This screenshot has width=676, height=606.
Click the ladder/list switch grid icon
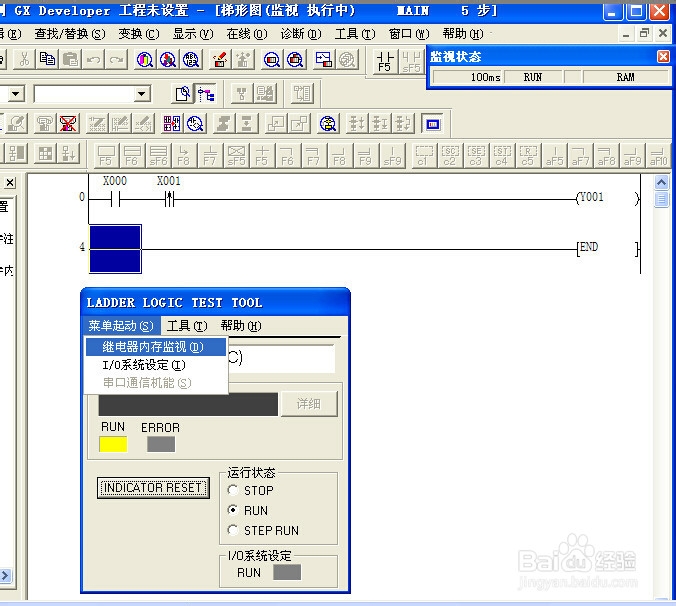172,124
